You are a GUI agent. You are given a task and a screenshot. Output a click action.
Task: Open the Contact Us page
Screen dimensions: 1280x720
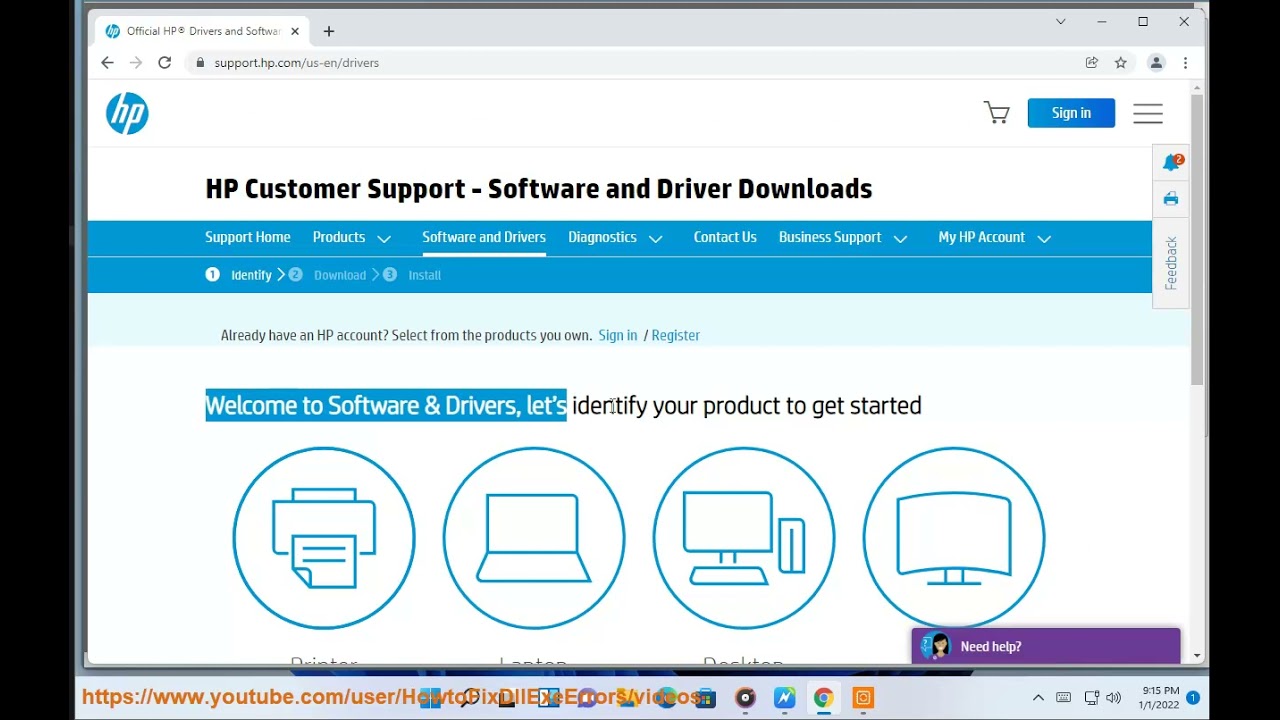725,238
